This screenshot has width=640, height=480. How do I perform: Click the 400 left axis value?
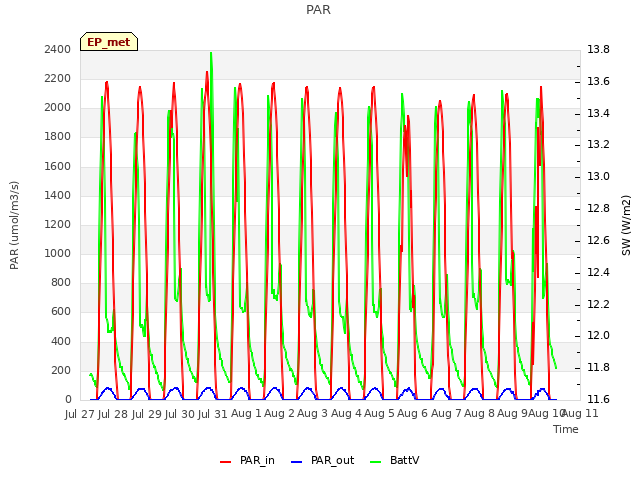tap(61, 342)
